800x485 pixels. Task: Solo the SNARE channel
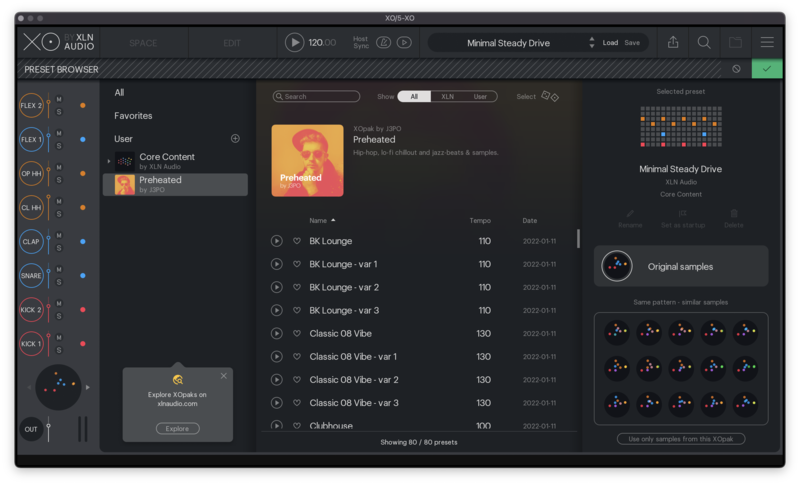(x=59, y=282)
